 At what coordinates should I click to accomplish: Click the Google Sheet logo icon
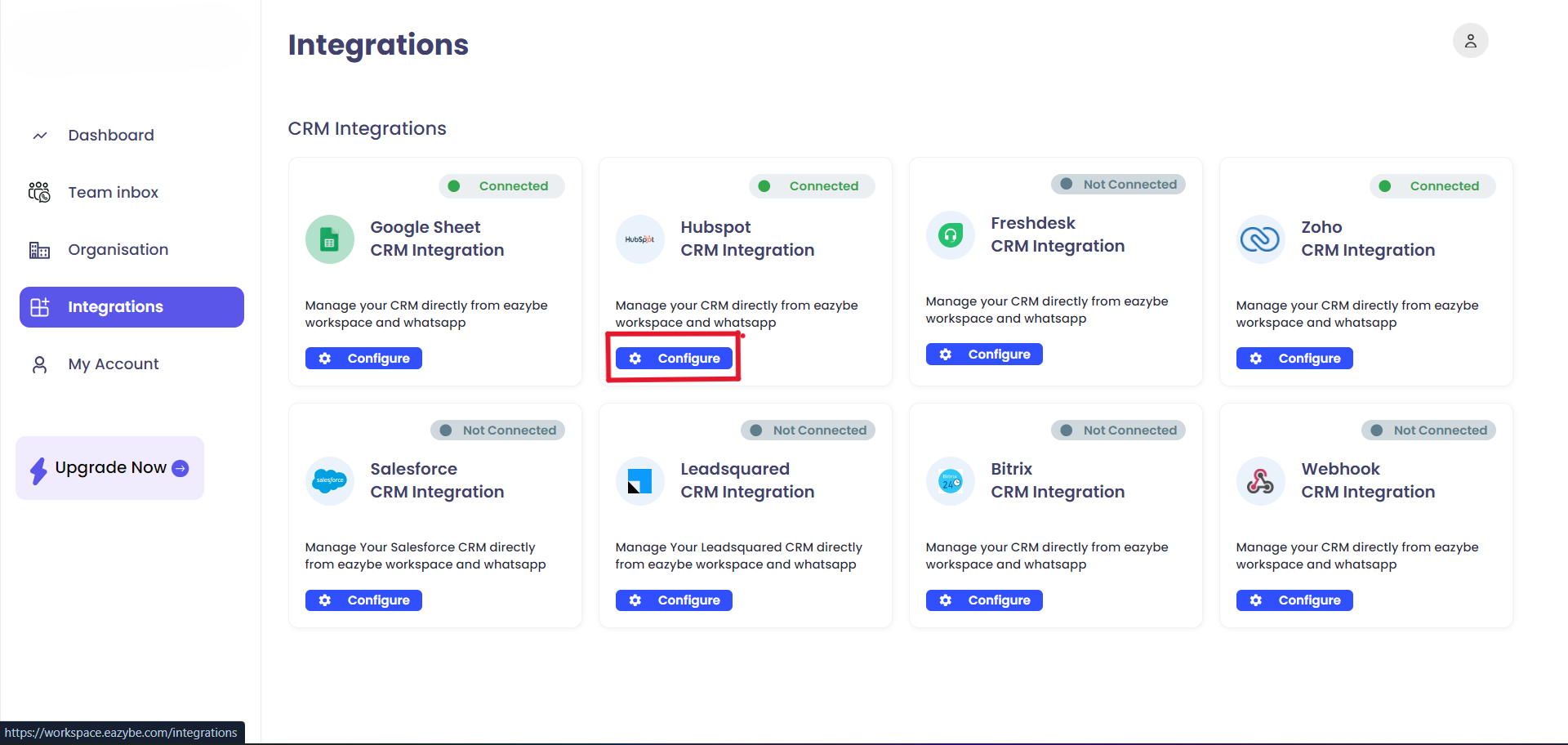330,239
